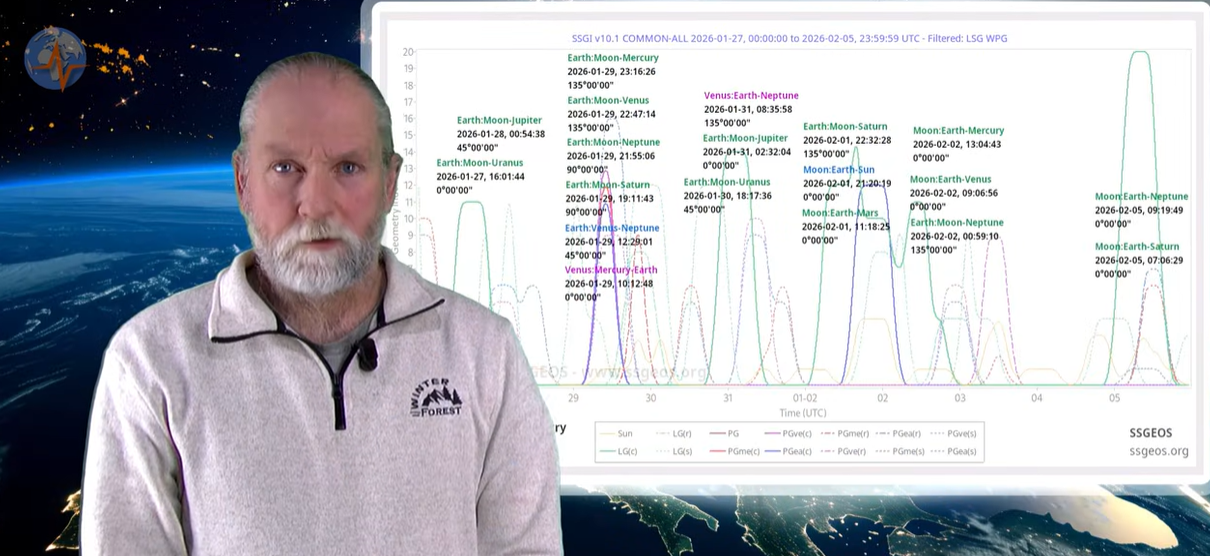Click the SSGEOS brand label
The height and width of the screenshot is (556, 1210).
(1148, 433)
